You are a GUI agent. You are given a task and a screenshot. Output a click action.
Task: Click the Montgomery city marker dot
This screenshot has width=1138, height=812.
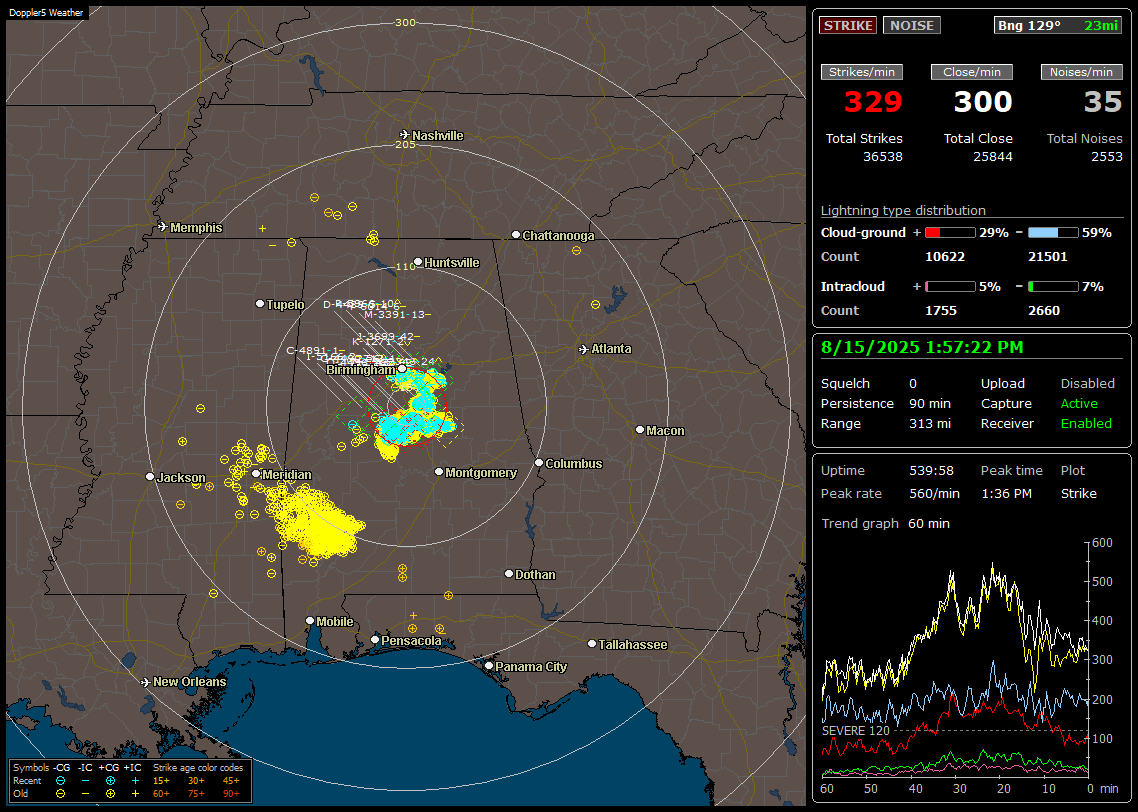tap(439, 472)
